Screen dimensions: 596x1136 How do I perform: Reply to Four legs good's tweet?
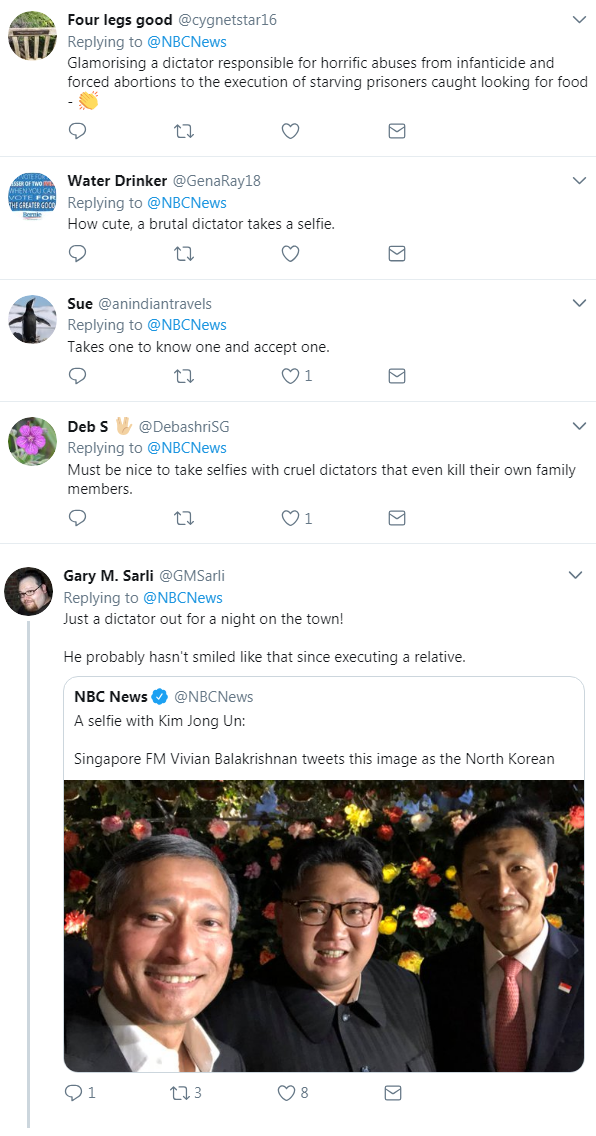[77, 131]
